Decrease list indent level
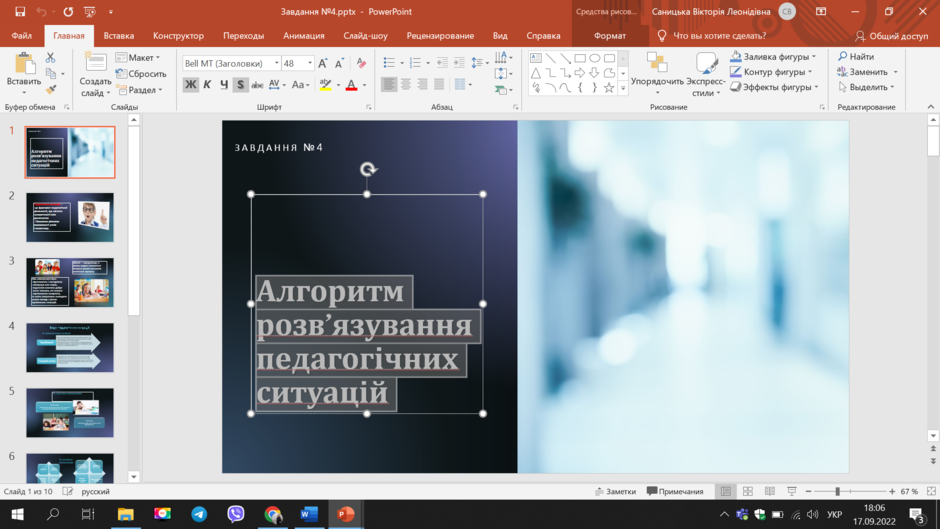Screen dimensions: 940x529 click(442, 62)
